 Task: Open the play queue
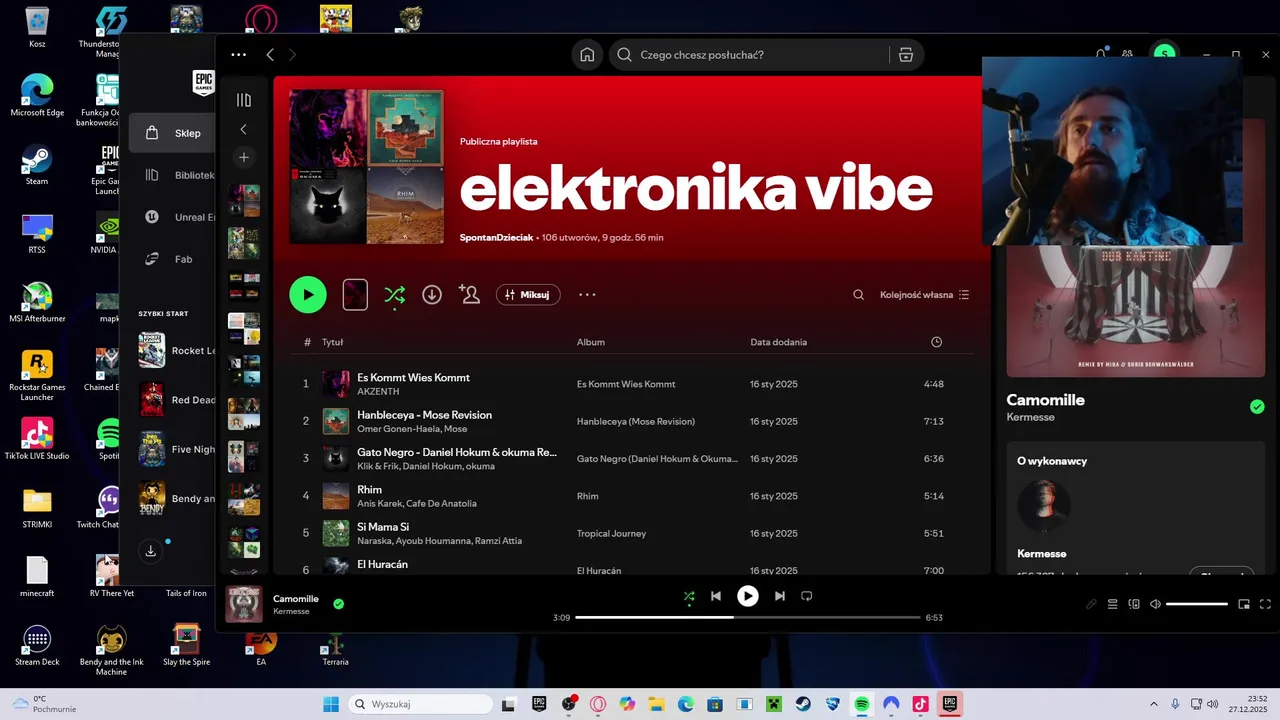click(1112, 604)
